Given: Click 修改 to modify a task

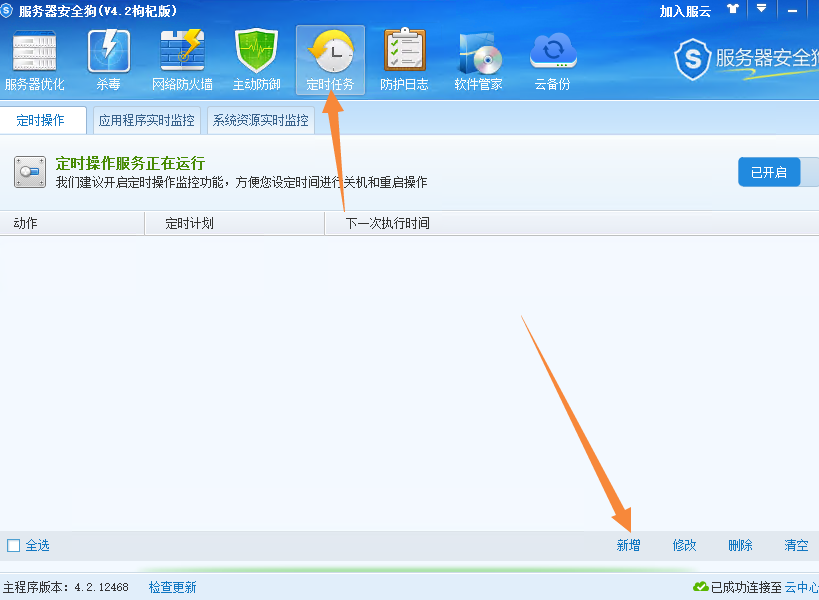Looking at the screenshot, I should point(684,545).
